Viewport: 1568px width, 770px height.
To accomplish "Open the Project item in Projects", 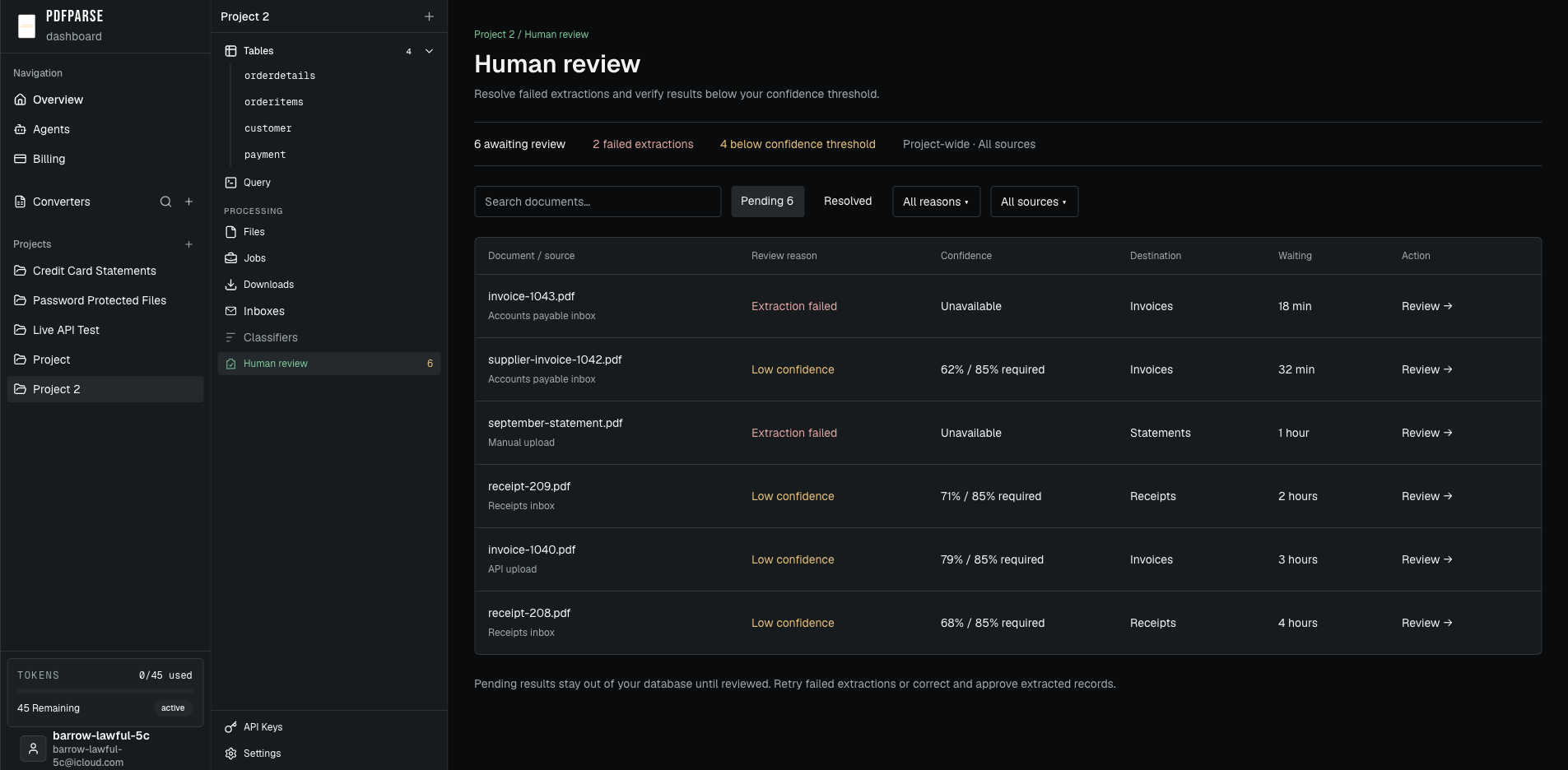I will (105, 359).
